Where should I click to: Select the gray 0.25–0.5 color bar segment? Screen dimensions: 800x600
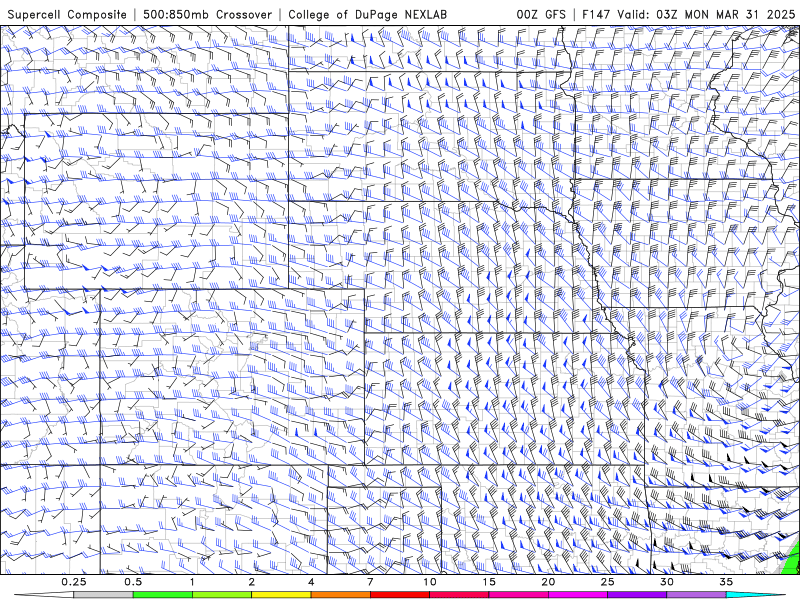pos(103,594)
